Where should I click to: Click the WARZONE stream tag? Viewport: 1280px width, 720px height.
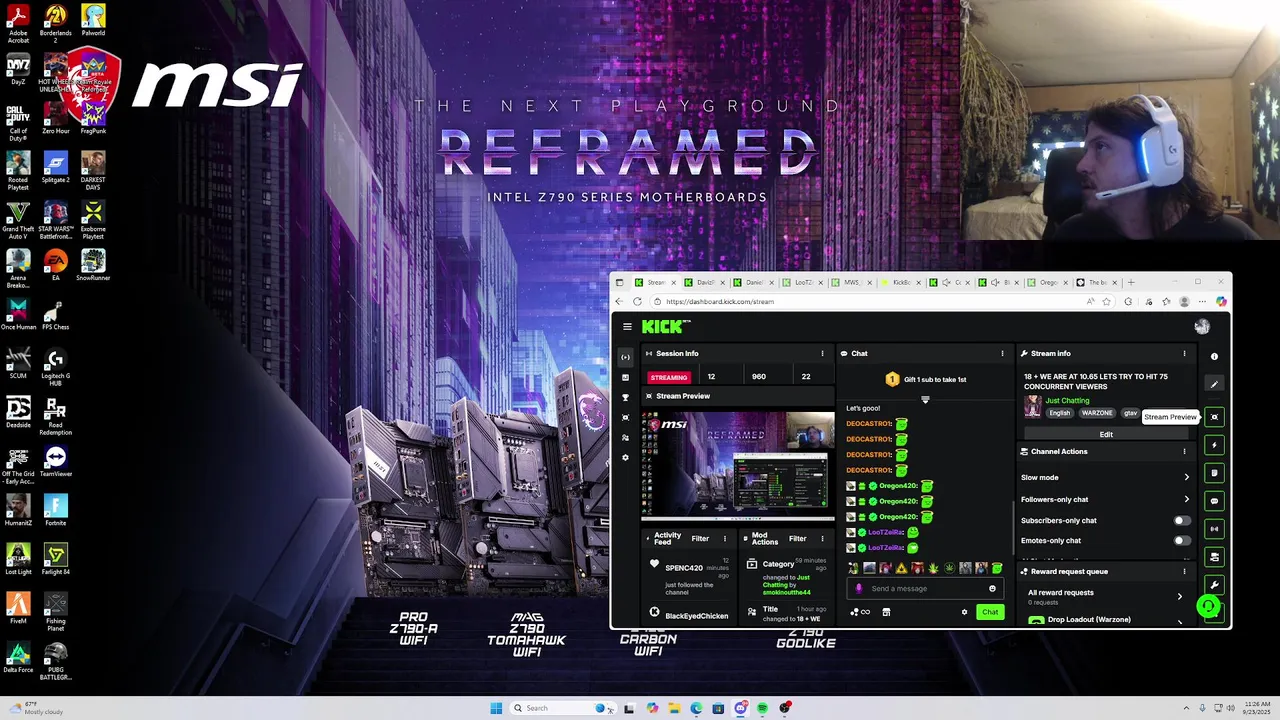(x=1097, y=413)
